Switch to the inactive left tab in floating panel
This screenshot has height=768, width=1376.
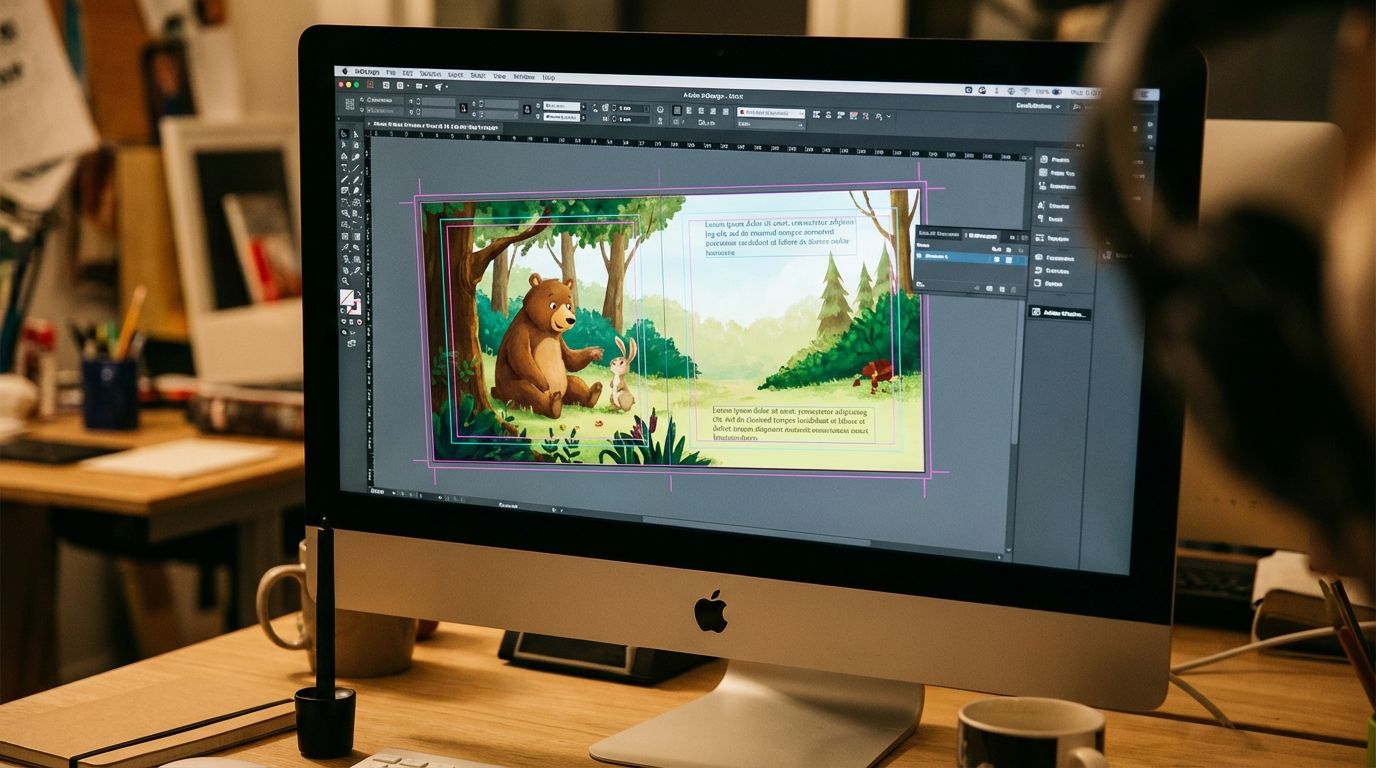point(938,234)
